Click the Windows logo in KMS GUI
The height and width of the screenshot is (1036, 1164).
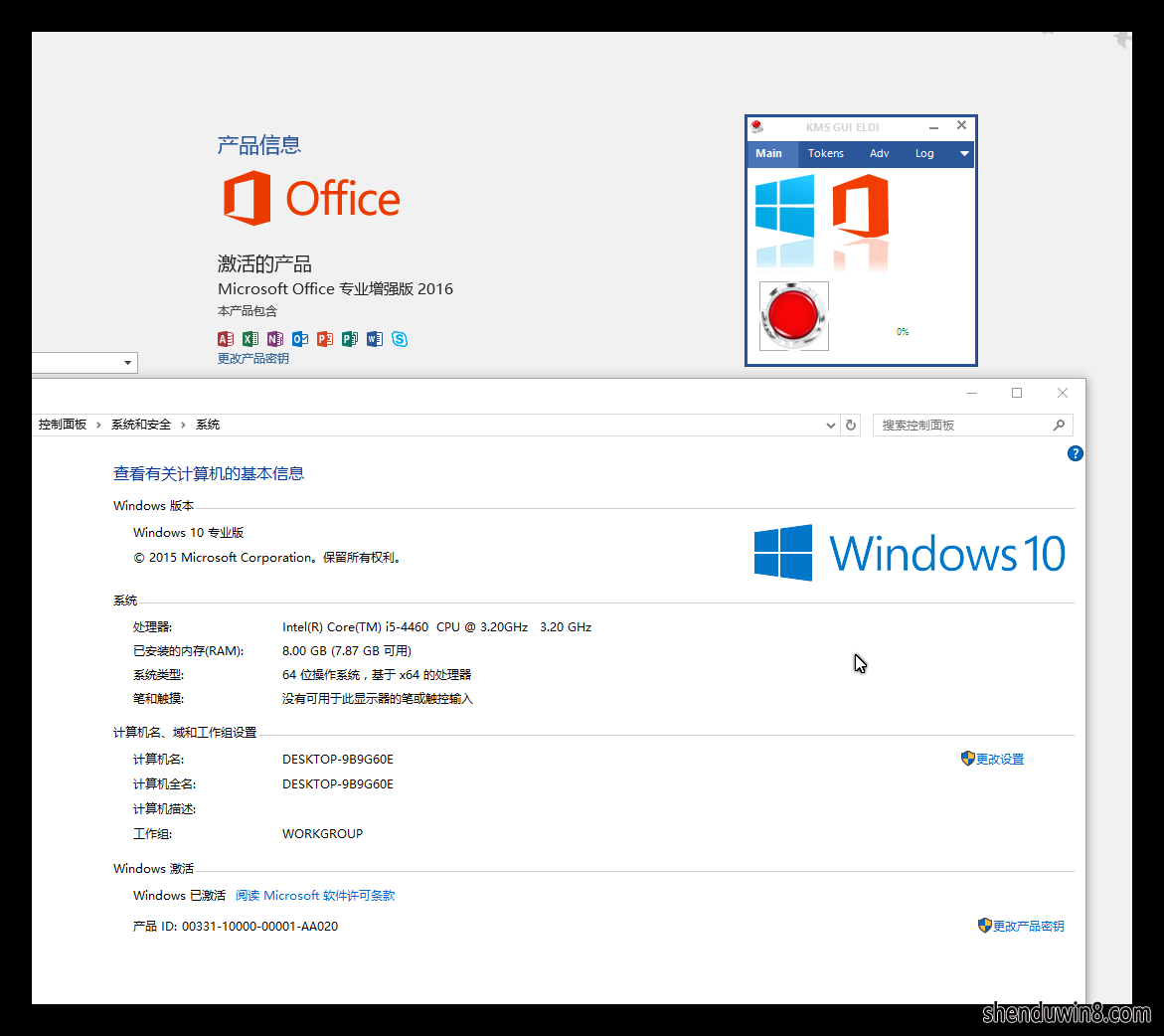pos(784,207)
